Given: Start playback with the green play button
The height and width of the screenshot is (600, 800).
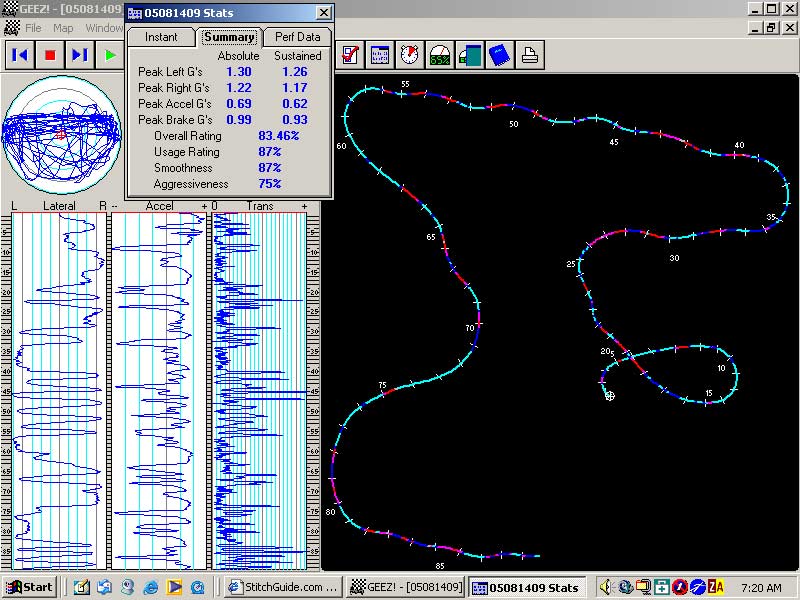Looking at the screenshot, I should pos(110,55).
